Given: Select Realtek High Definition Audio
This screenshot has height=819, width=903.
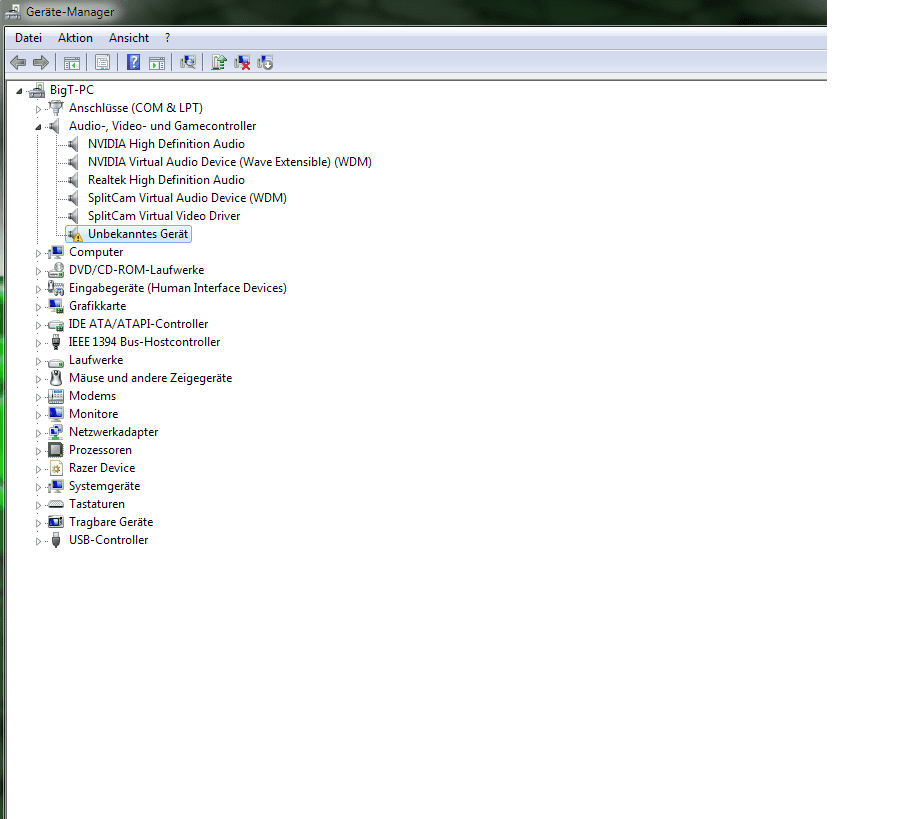Looking at the screenshot, I should pyautogui.click(x=166, y=180).
